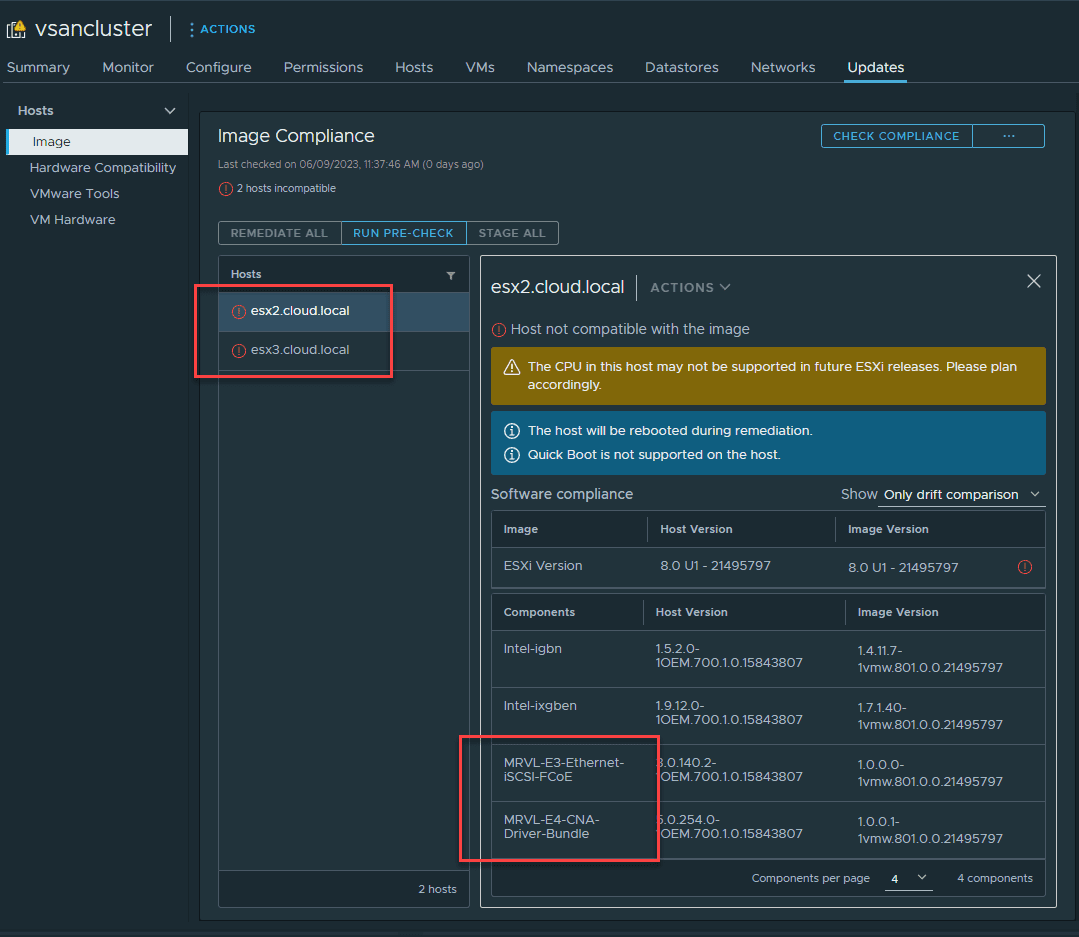Open the Datastores tab
This screenshot has height=937, width=1079.
[681, 68]
